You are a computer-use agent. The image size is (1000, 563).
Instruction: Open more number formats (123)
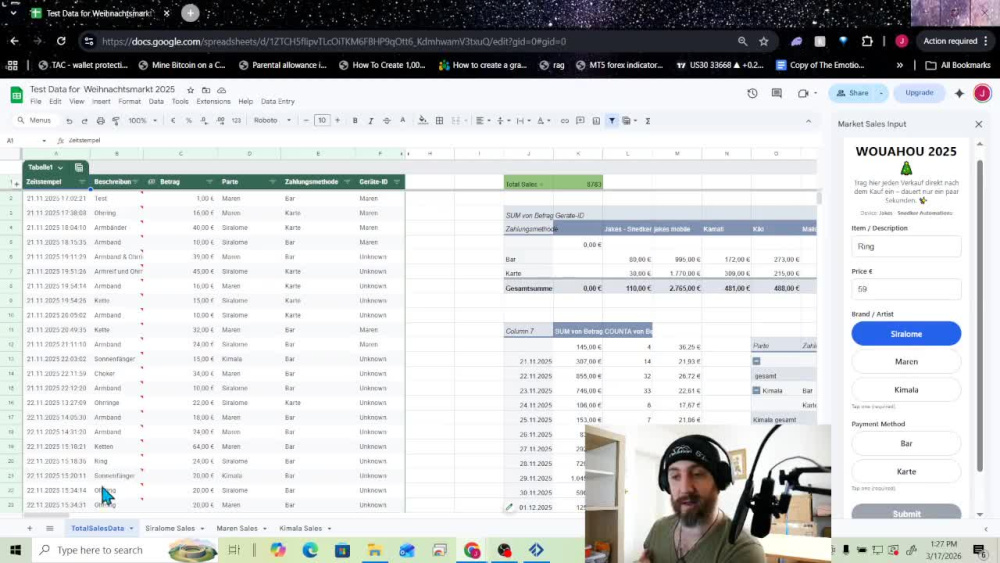[236, 121]
